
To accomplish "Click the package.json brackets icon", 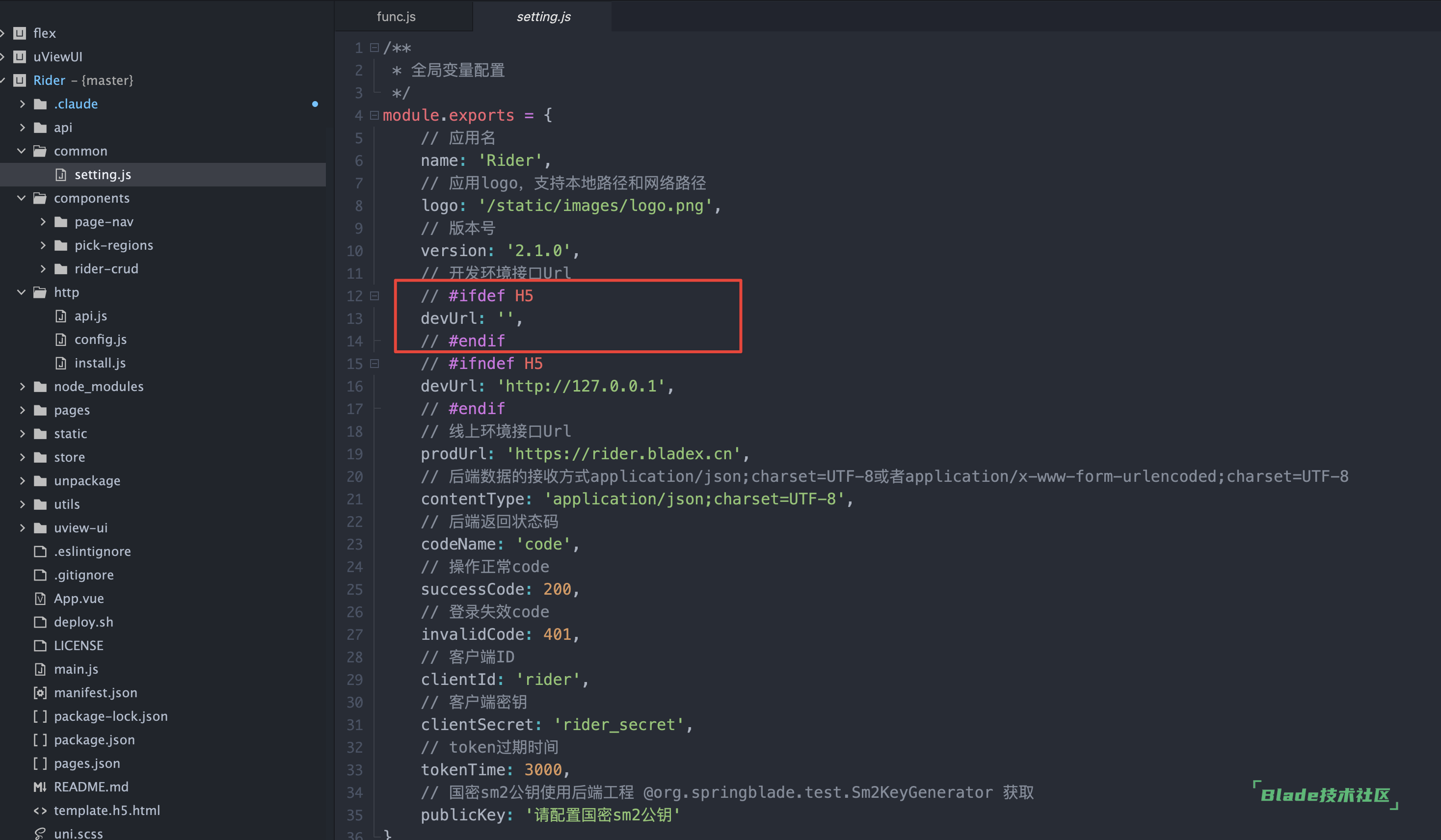I will (39, 740).
